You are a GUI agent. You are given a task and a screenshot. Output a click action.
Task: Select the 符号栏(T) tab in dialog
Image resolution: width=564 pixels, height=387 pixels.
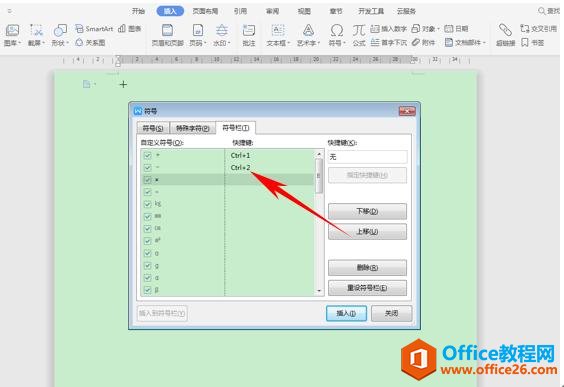click(x=236, y=128)
